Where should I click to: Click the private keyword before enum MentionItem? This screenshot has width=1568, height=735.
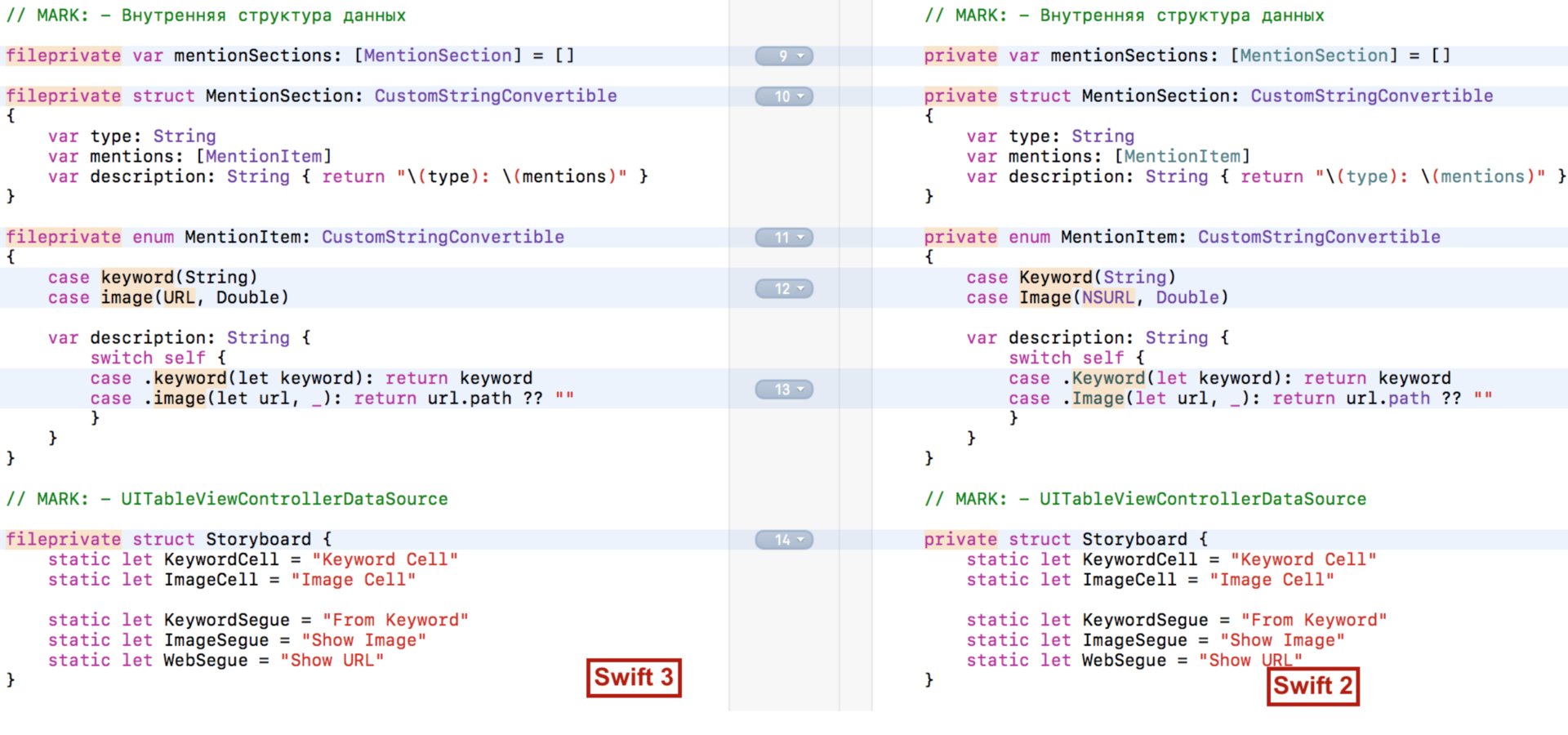[960, 237]
